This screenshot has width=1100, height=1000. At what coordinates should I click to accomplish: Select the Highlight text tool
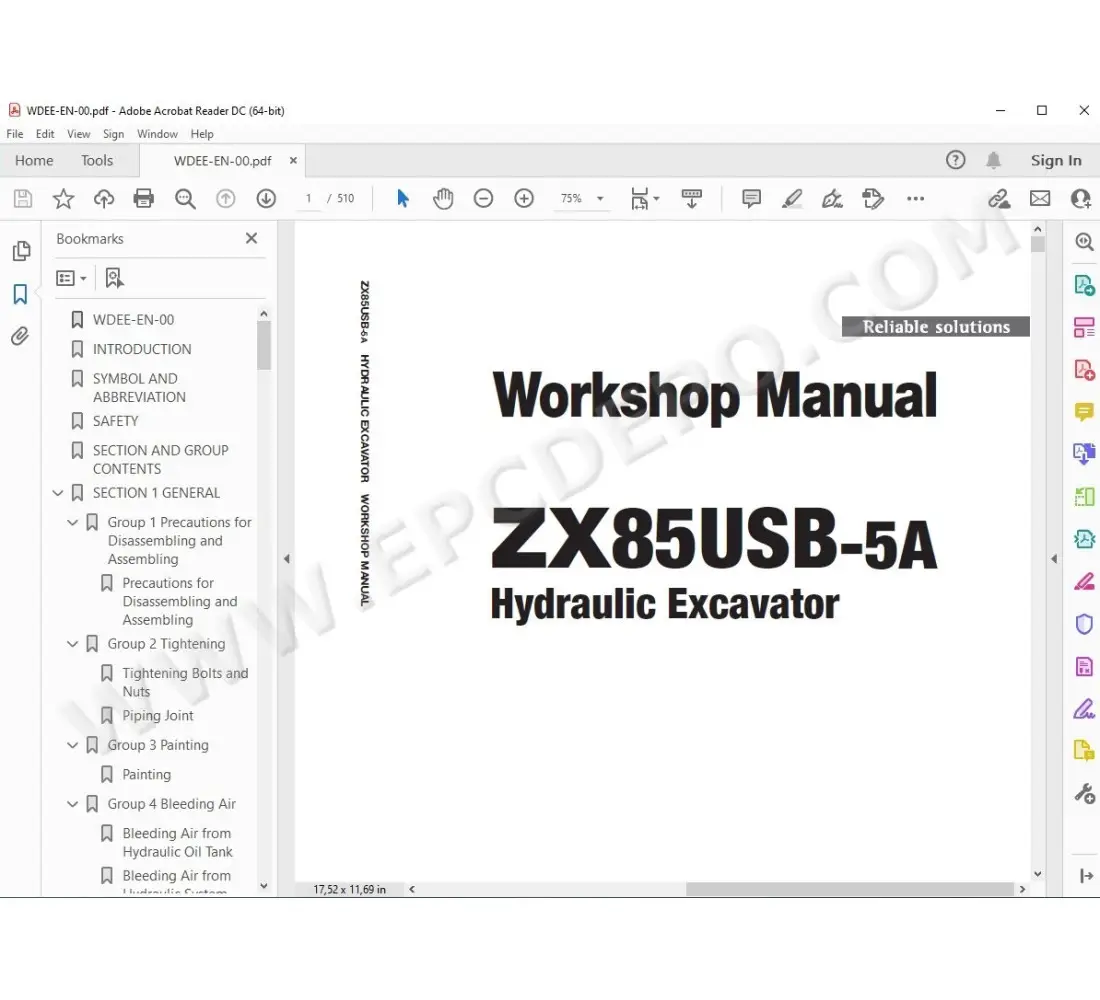[792, 199]
